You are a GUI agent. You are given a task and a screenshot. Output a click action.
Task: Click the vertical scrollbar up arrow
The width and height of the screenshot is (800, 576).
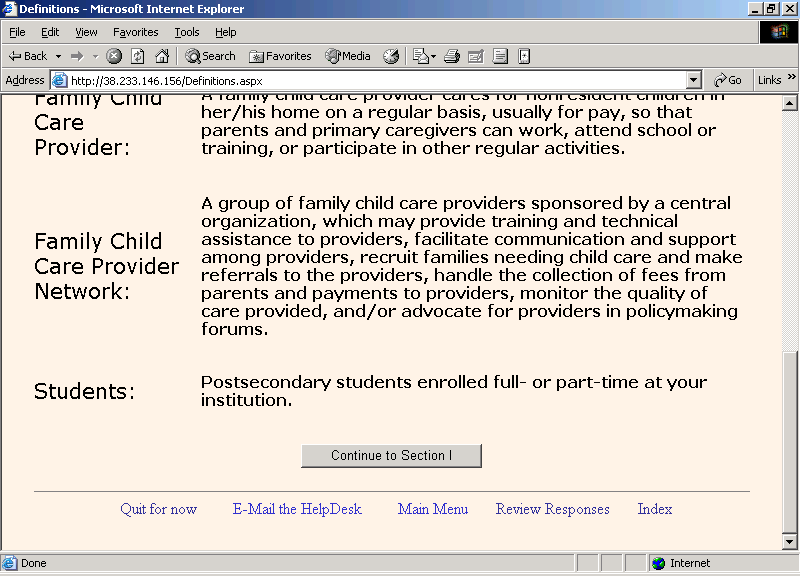click(x=790, y=102)
